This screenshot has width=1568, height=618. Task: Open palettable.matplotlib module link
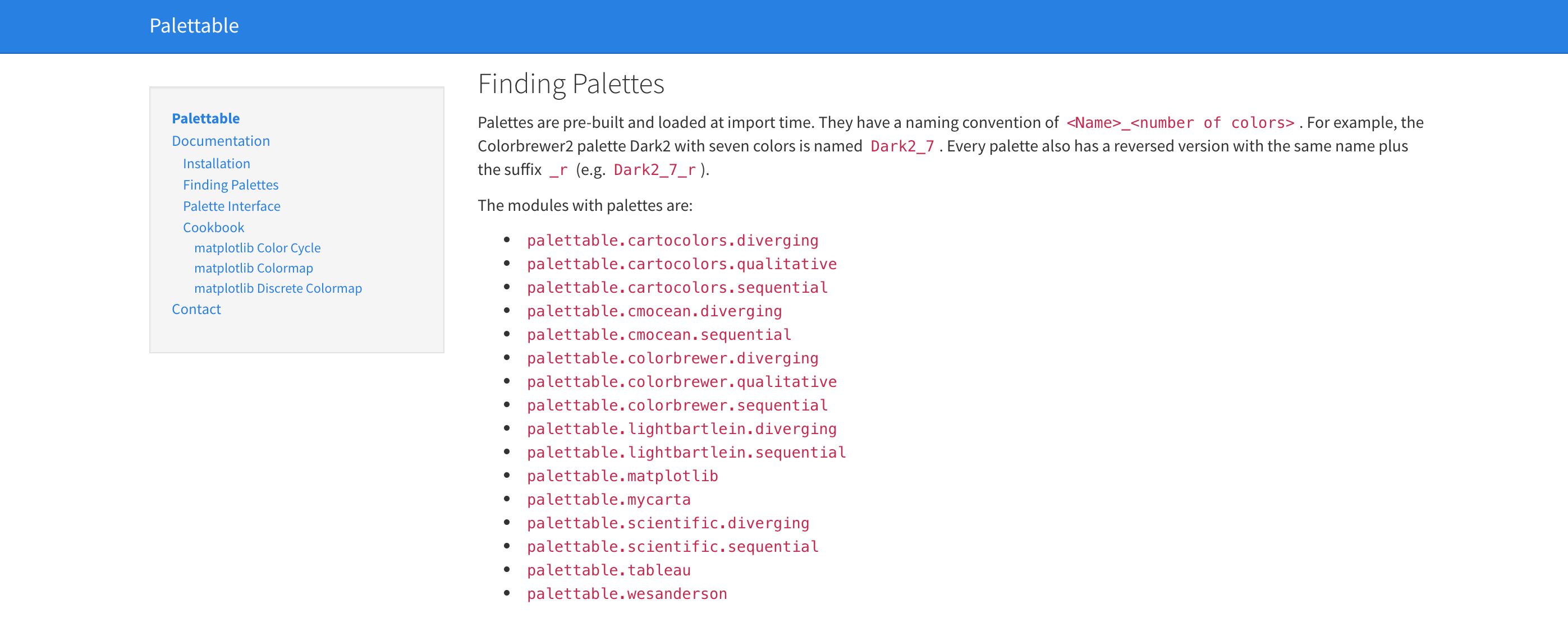(622, 476)
